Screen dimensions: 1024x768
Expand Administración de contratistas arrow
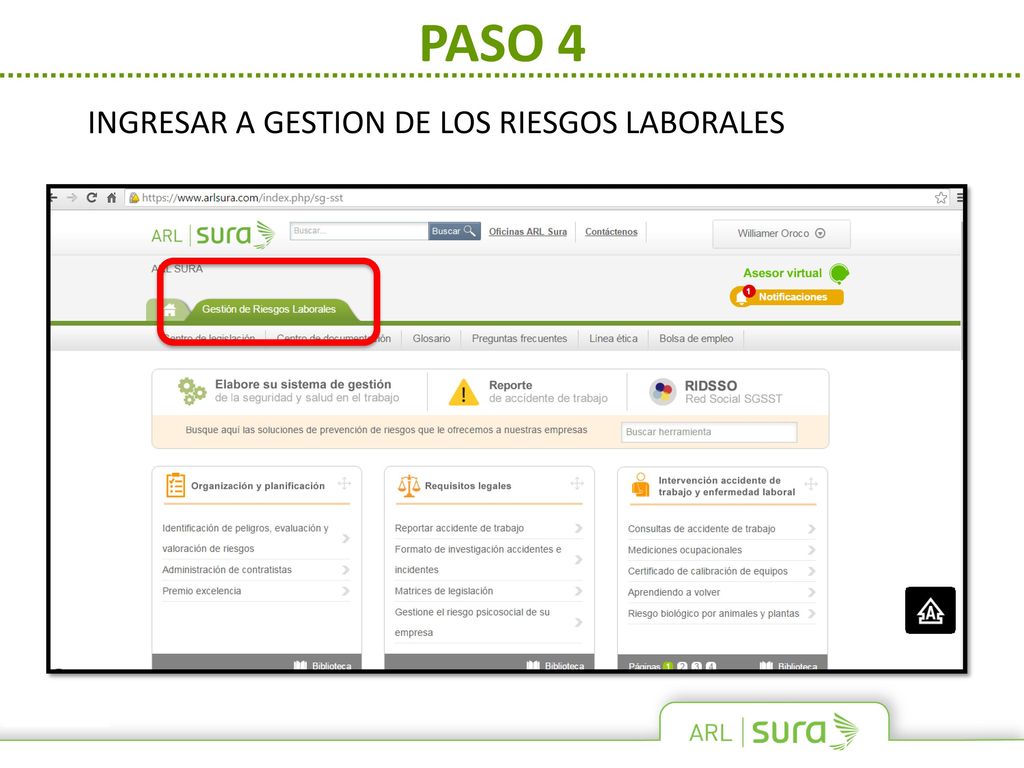click(x=345, y=570)
